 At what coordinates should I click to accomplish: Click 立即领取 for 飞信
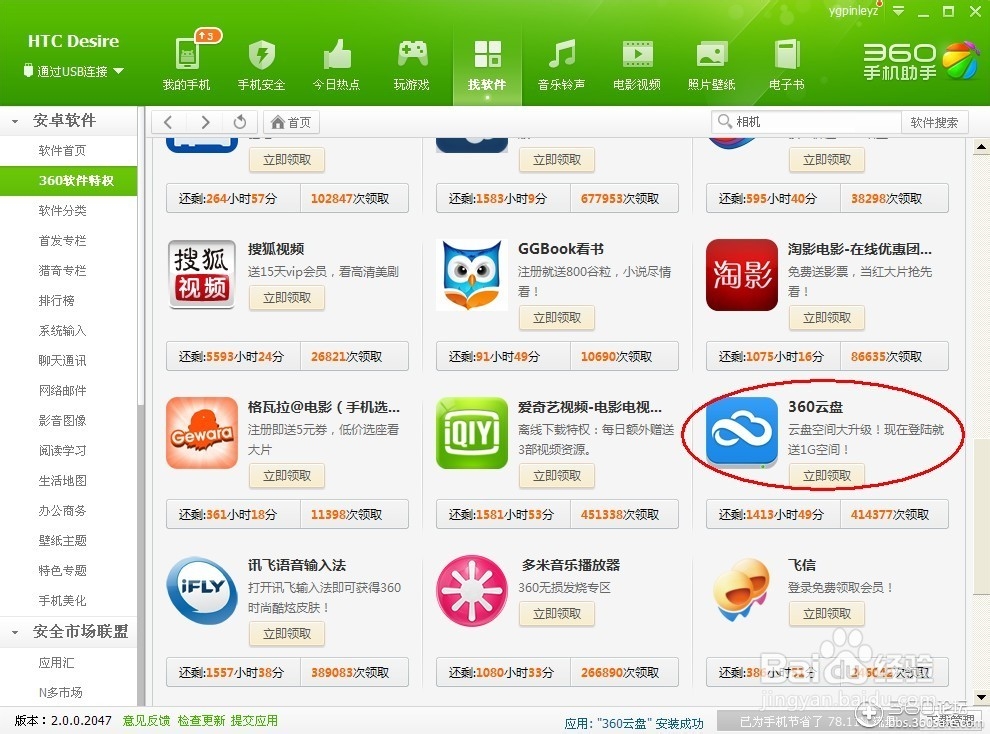[826, 613]
